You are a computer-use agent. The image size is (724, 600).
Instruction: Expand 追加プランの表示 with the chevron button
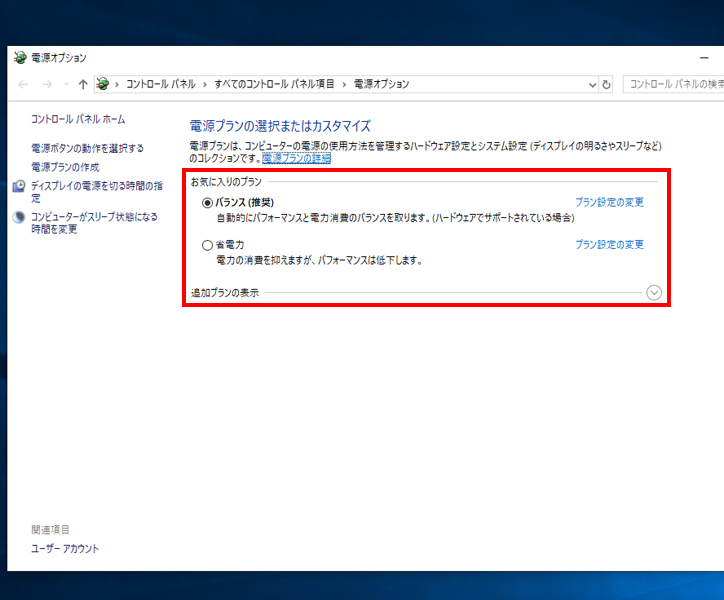click(654, 293)
